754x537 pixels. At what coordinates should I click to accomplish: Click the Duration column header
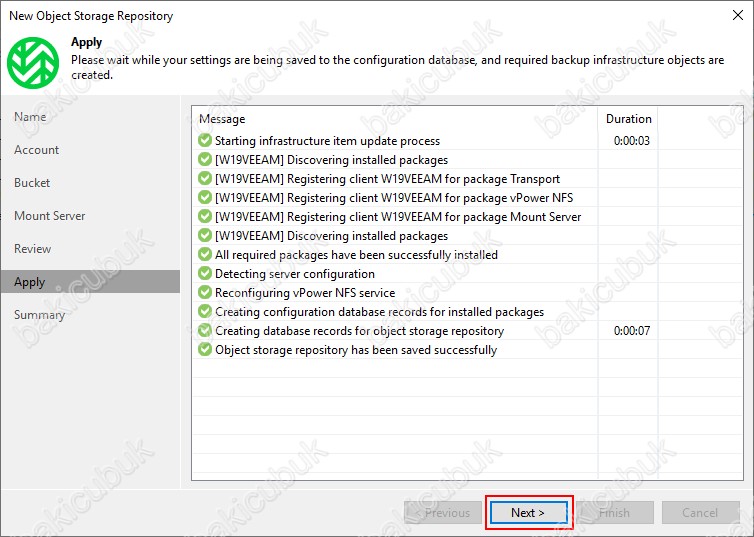click(x=628, y=119)
